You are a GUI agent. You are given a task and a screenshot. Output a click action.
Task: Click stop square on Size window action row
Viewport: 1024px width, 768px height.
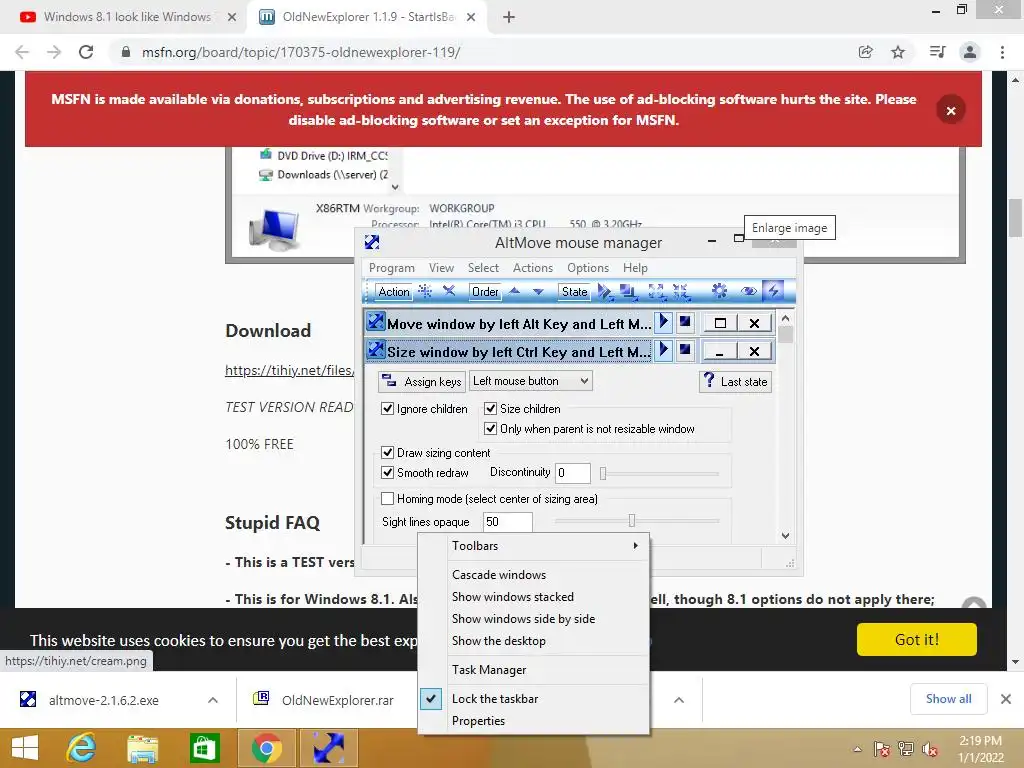tap(685, 350)
